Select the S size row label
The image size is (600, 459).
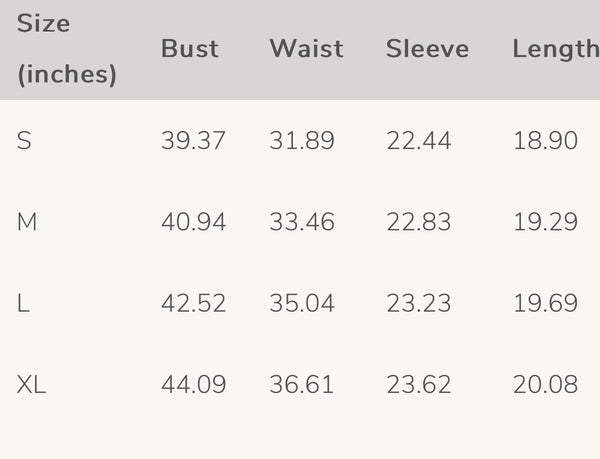click(24, 141)
